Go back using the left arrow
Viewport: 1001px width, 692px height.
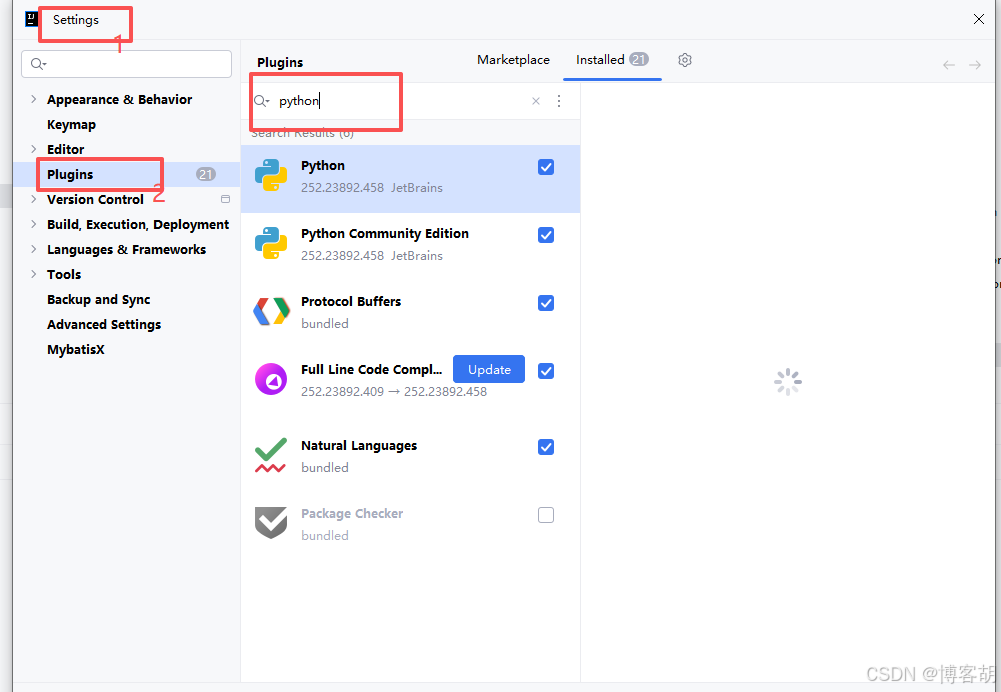coord(949,64)
